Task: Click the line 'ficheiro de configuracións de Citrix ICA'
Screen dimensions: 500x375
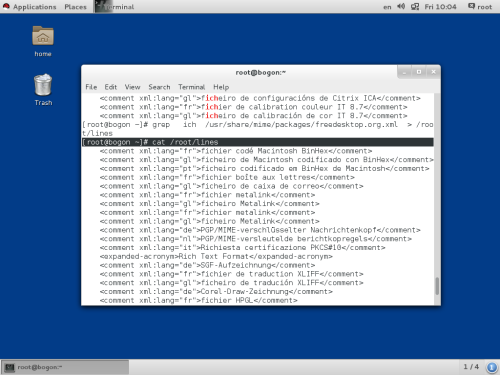Action: (260, 98)
